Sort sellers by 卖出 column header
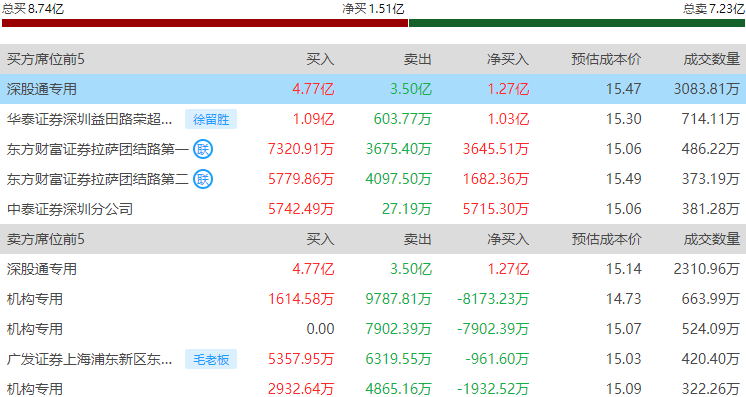 [x=417, y=239]
